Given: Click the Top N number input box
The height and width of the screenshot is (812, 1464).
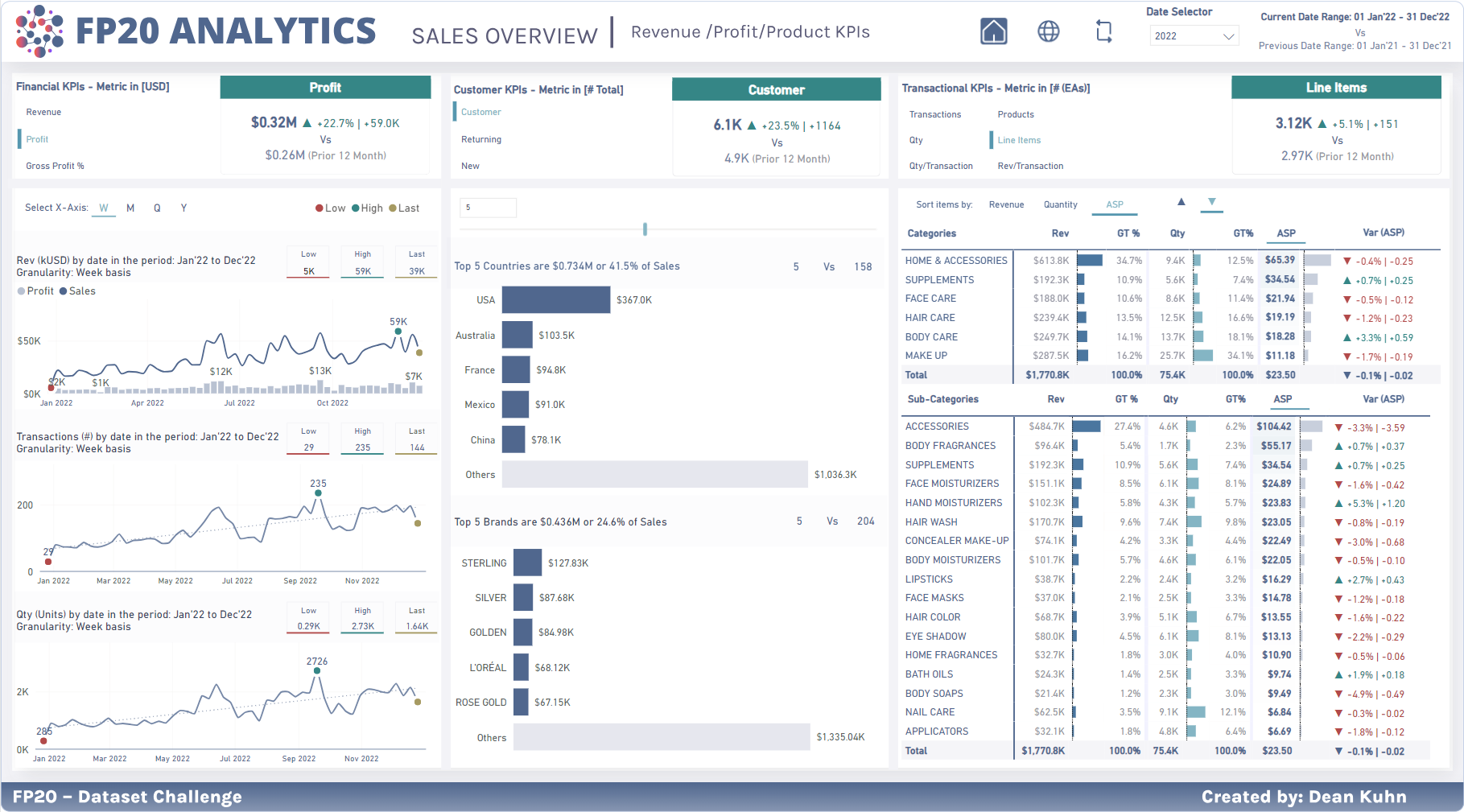Looking at the screenshot, I should click(488, 208).
